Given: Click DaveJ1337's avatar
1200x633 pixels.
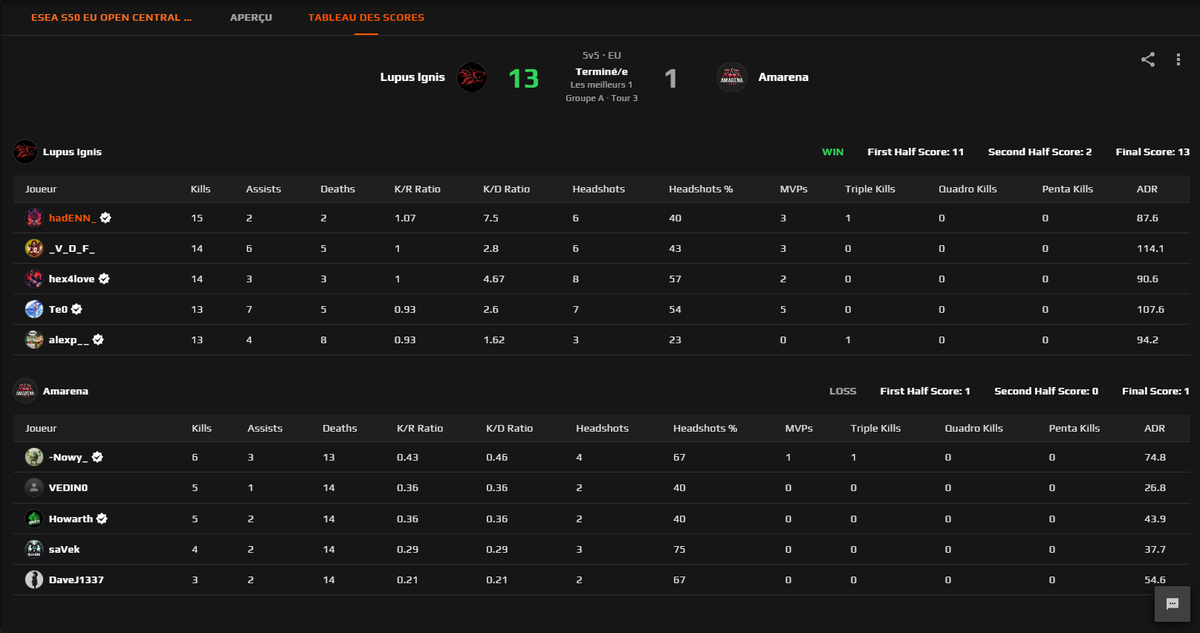Looking at the screenshot, I should 34,579.
